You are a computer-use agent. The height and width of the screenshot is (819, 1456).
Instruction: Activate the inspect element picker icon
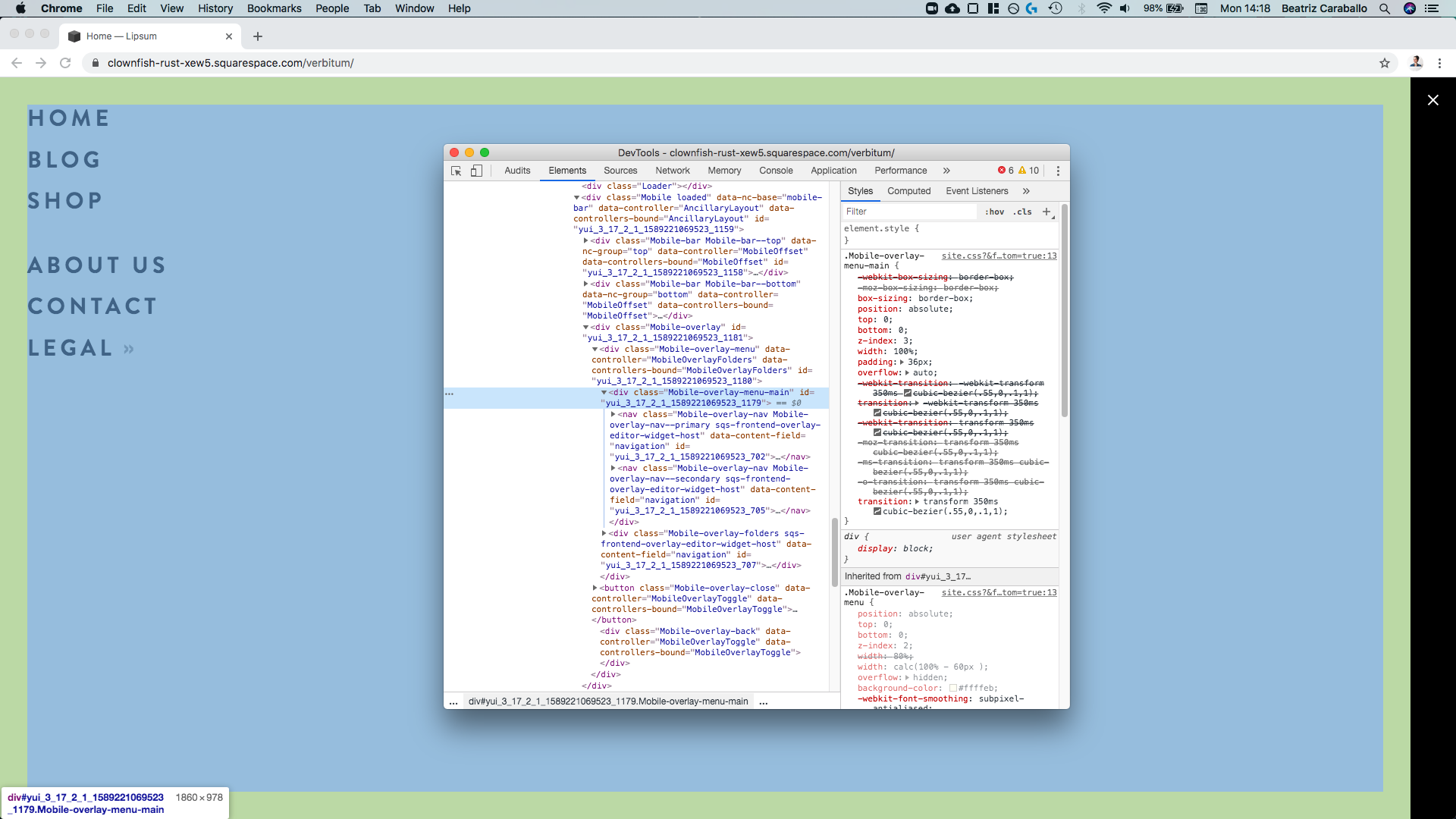click(x=456, y=171)
